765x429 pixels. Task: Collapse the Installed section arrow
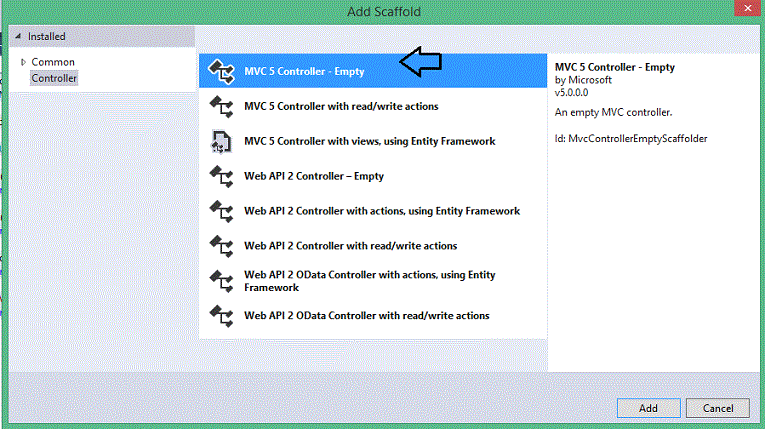pos(18,36)
